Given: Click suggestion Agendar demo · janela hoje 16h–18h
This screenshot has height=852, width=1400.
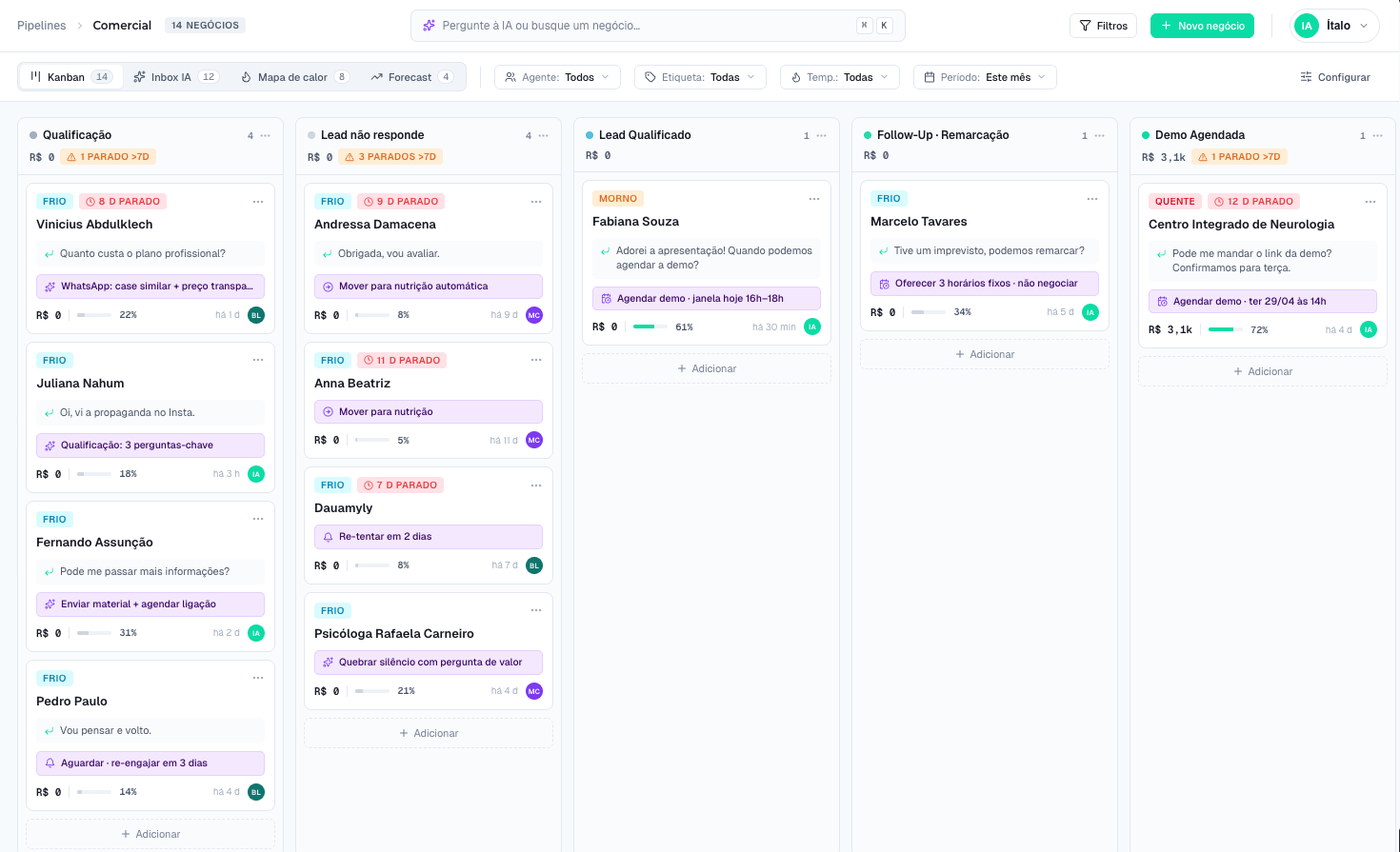Looking at the screenshot, I should (x=707, y=298).
